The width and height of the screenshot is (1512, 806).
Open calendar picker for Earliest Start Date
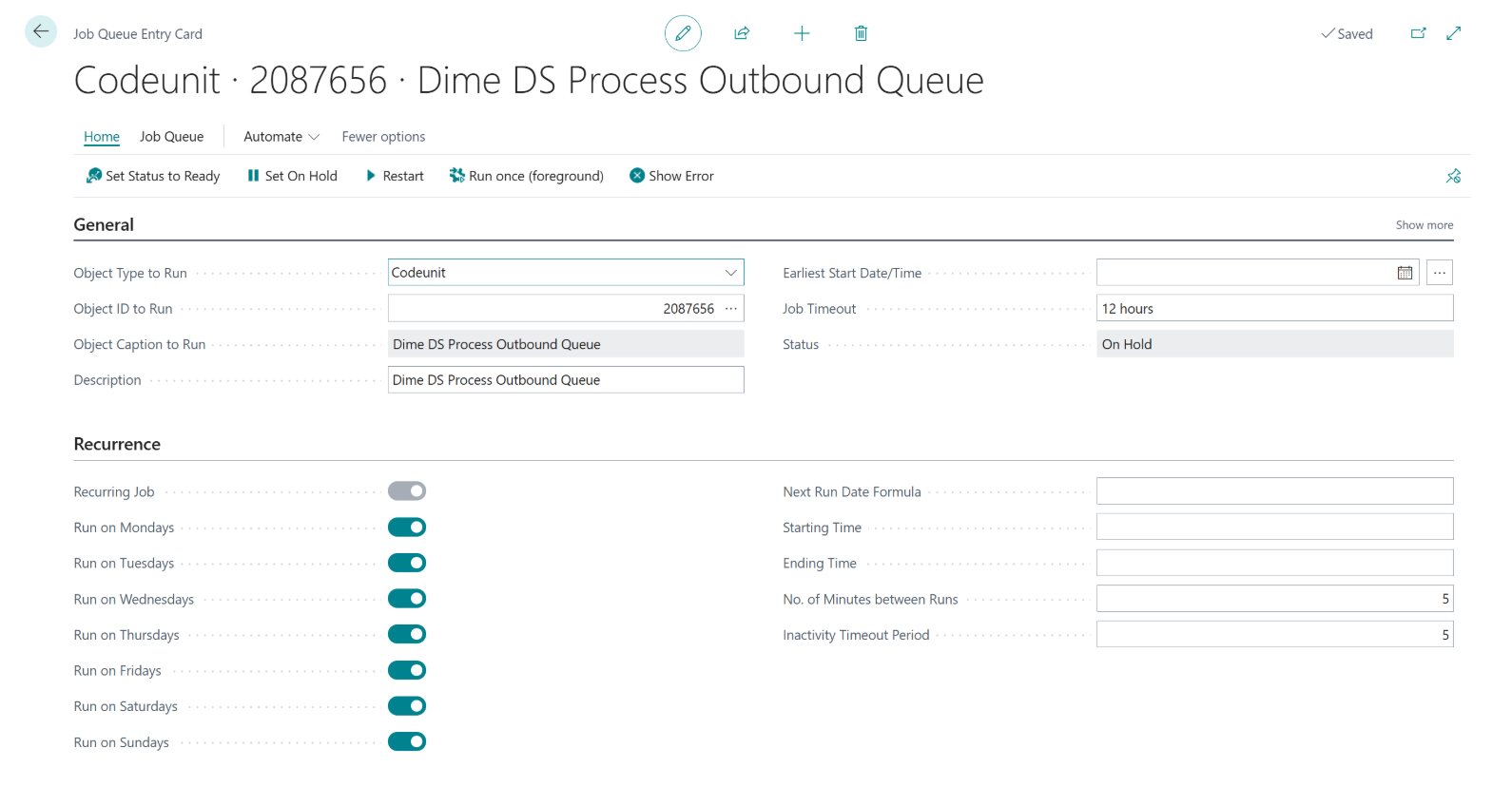[1405, 273]
